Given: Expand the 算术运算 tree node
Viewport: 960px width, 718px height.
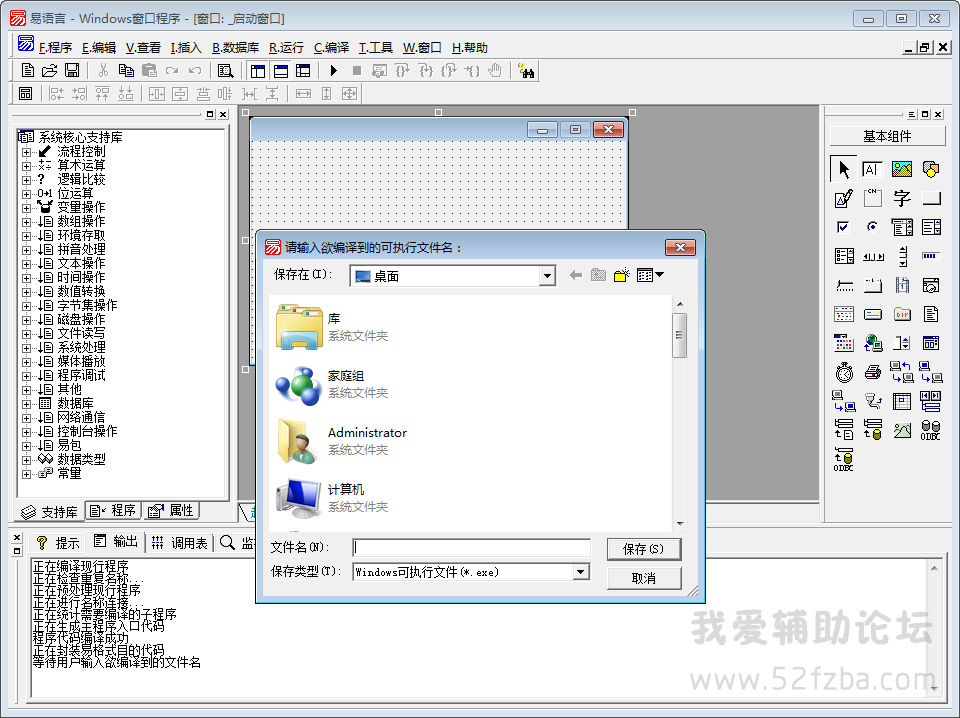Looking at the screenshot, I should (x=26, y=166).
